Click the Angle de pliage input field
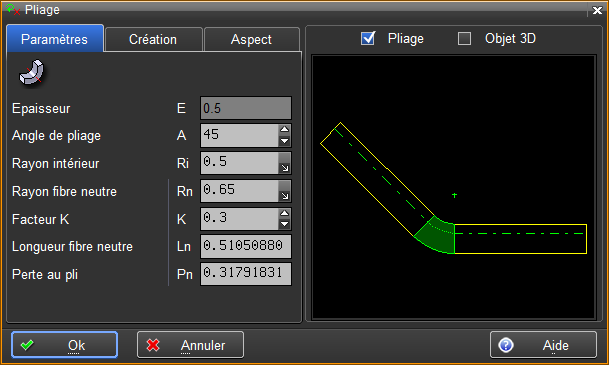Image resolution: width=609 pixels, height=365 pixels. click(x=239, y=135)
